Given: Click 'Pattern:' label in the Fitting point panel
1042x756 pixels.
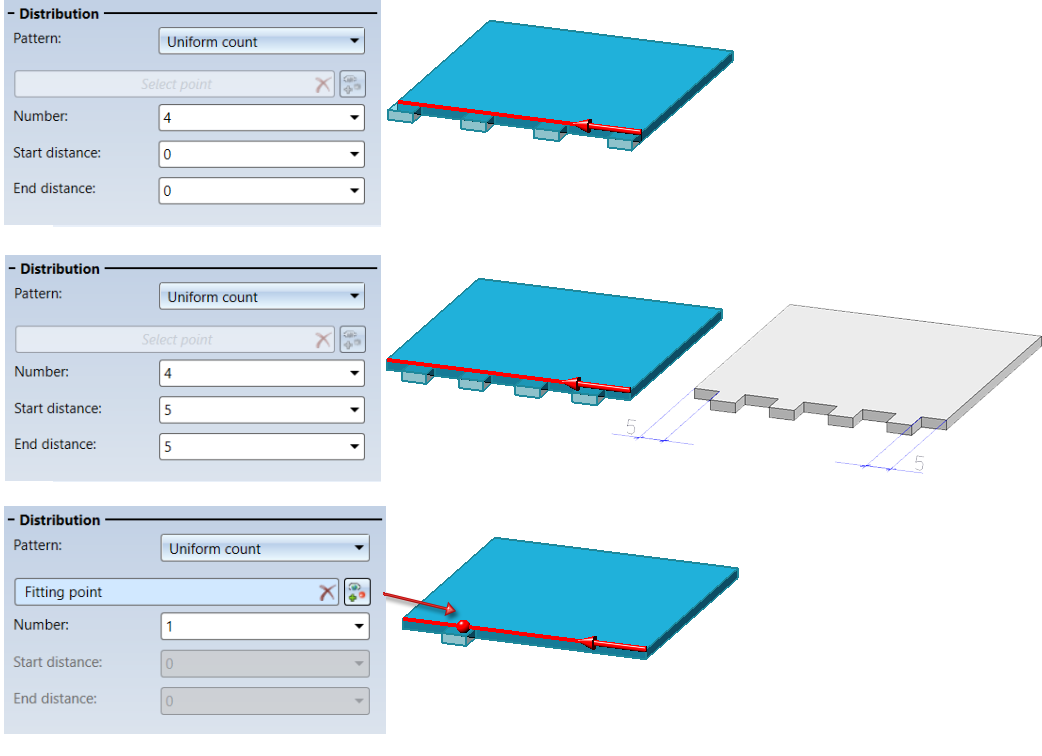Looking at the screenshot, I should (38, 545).
